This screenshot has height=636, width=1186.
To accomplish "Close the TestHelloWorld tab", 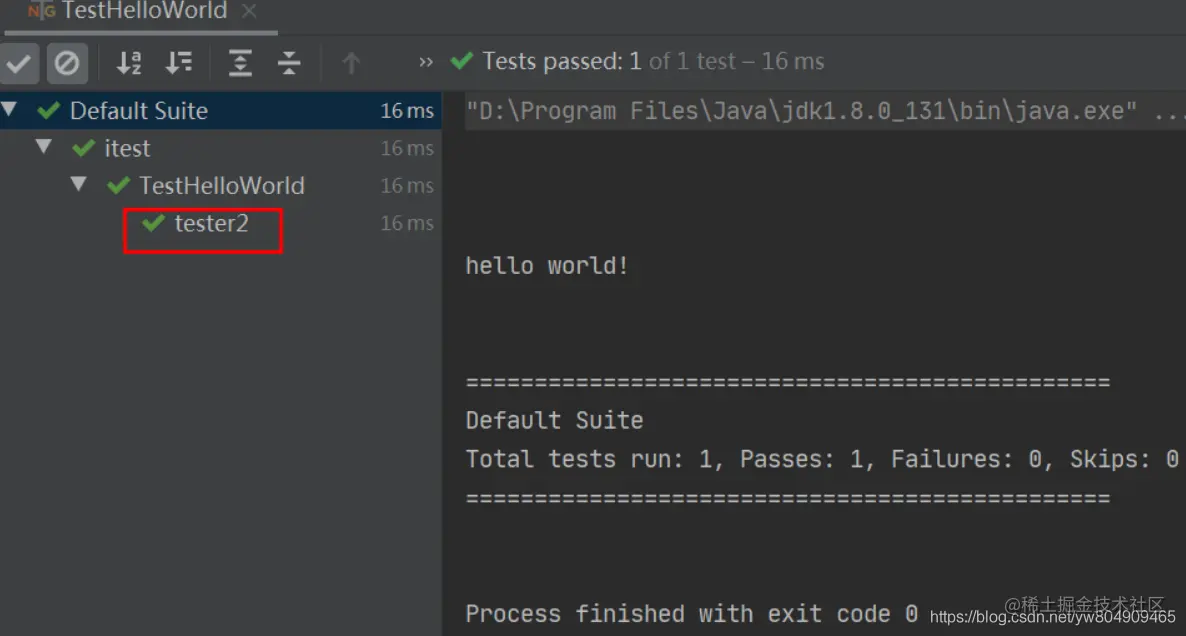I will click(x=249, y=11).
